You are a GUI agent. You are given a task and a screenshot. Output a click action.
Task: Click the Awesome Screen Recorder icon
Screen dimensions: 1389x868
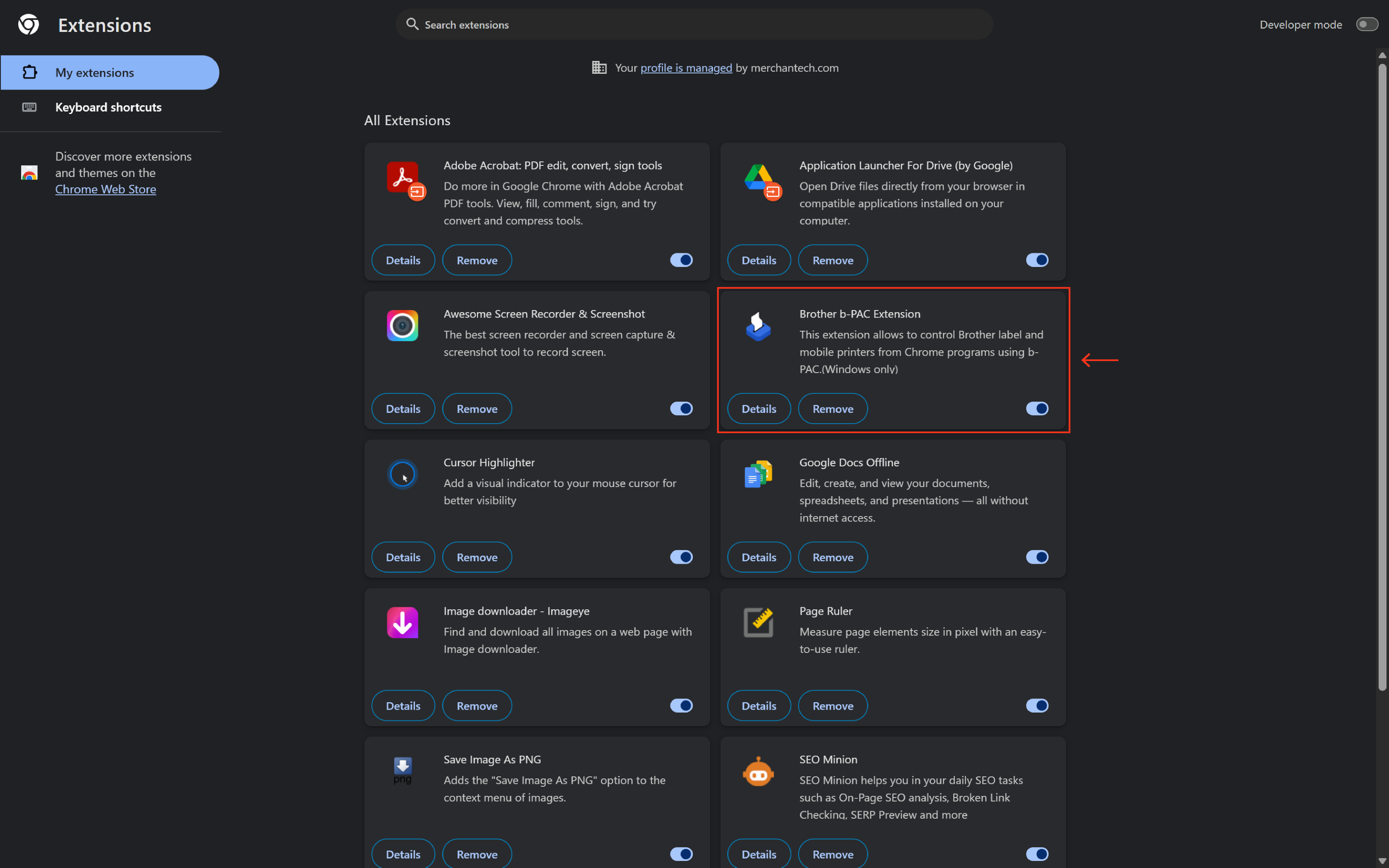(403, 325)
